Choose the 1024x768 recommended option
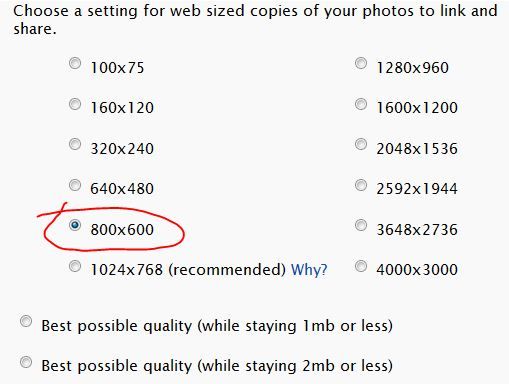The width and height of the screenshot is (509, 384). click(75, 266)
